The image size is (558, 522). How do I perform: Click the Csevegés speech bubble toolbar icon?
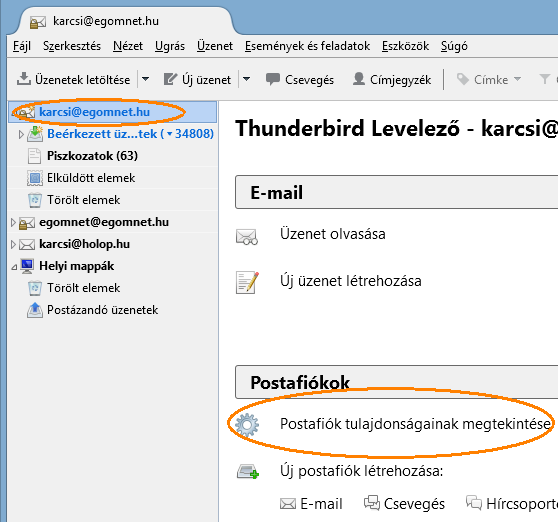(273, 79)
